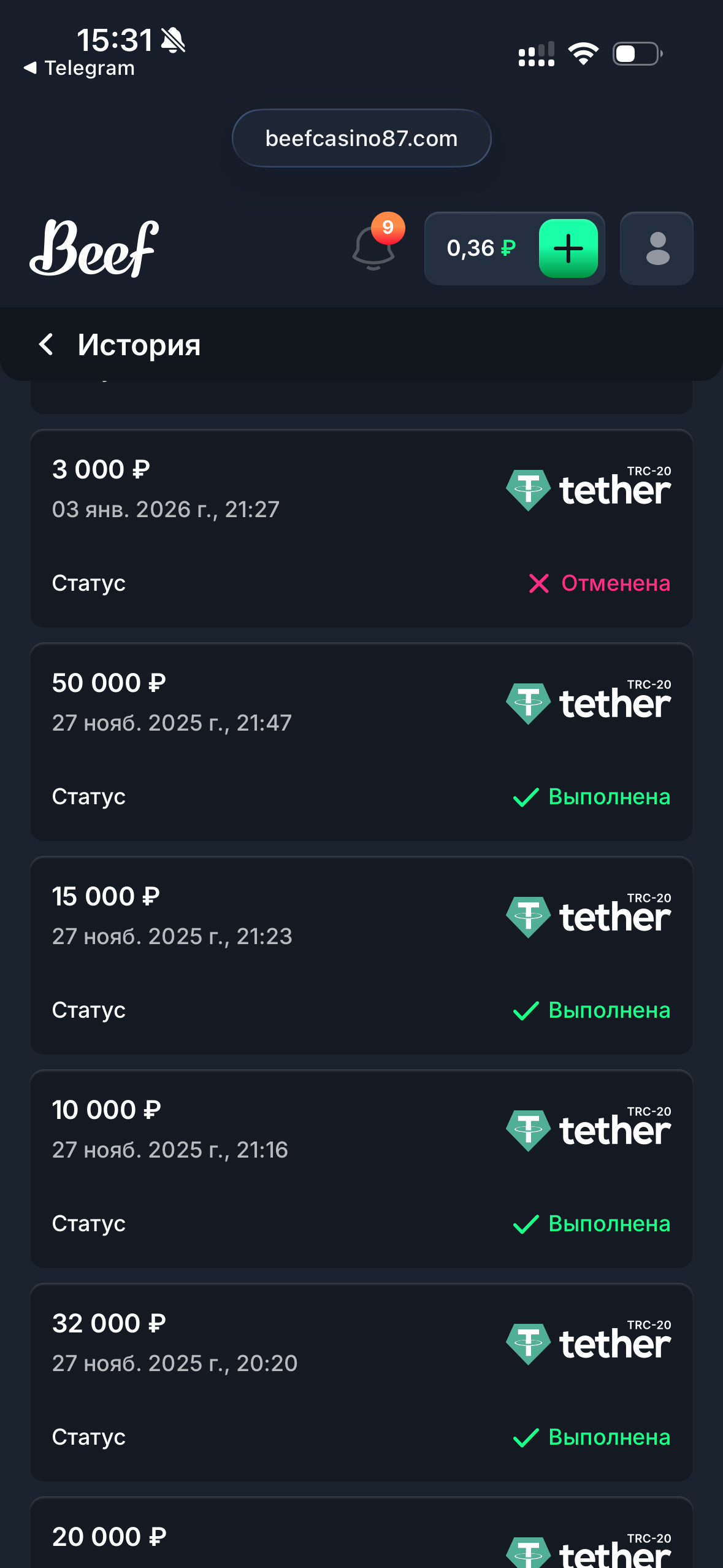Open the 10 000 ₽ transaction at 21:16
The height and width of the screenshot is (1568, 723).
(361, 1169)
